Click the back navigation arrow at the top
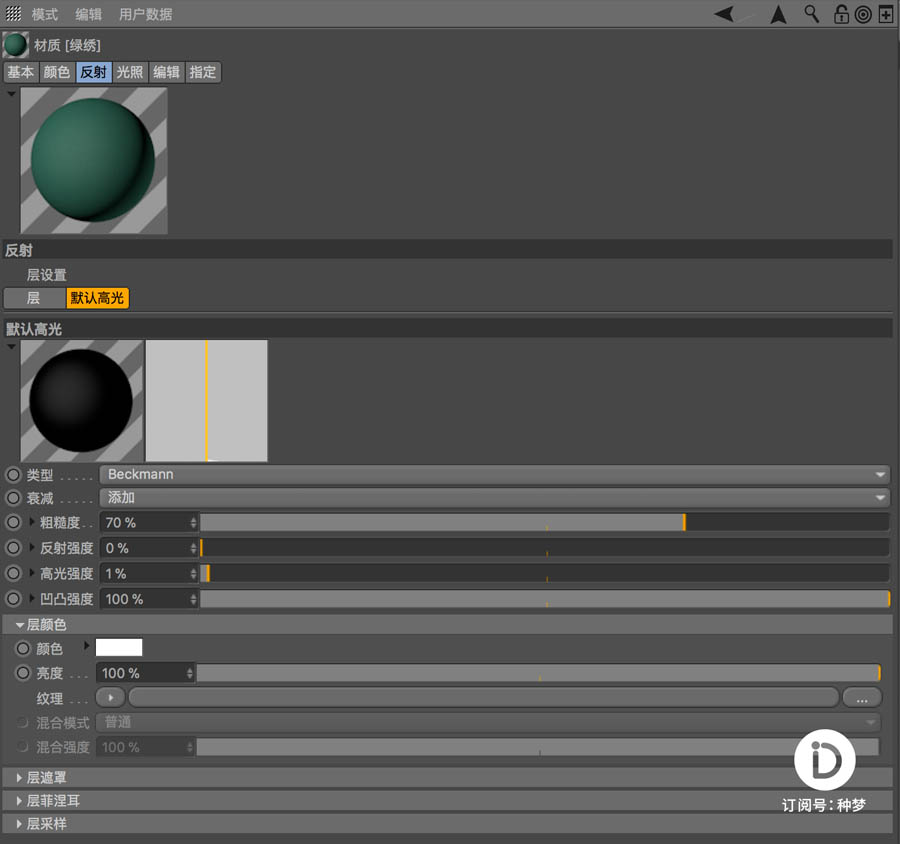The width and height of the screenshot is (900, 844). 722,14
